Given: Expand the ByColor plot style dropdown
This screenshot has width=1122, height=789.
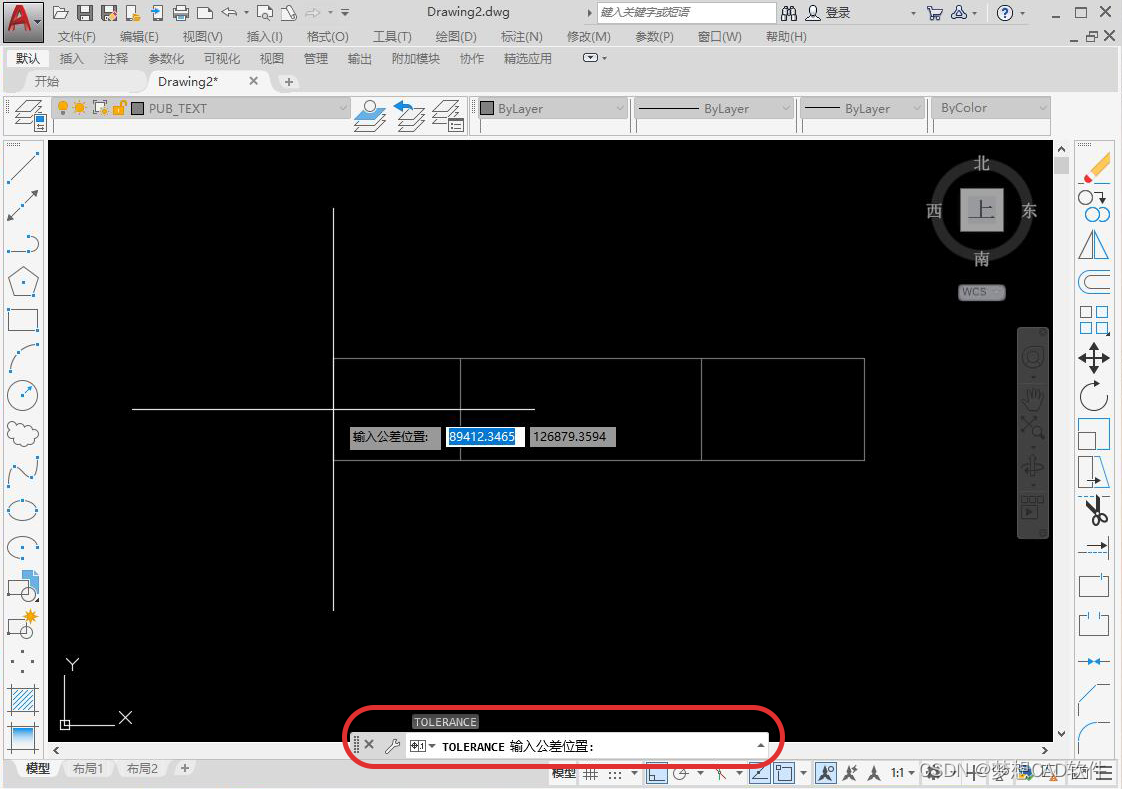Looking at the screenshot, I should coord(1043,108).
